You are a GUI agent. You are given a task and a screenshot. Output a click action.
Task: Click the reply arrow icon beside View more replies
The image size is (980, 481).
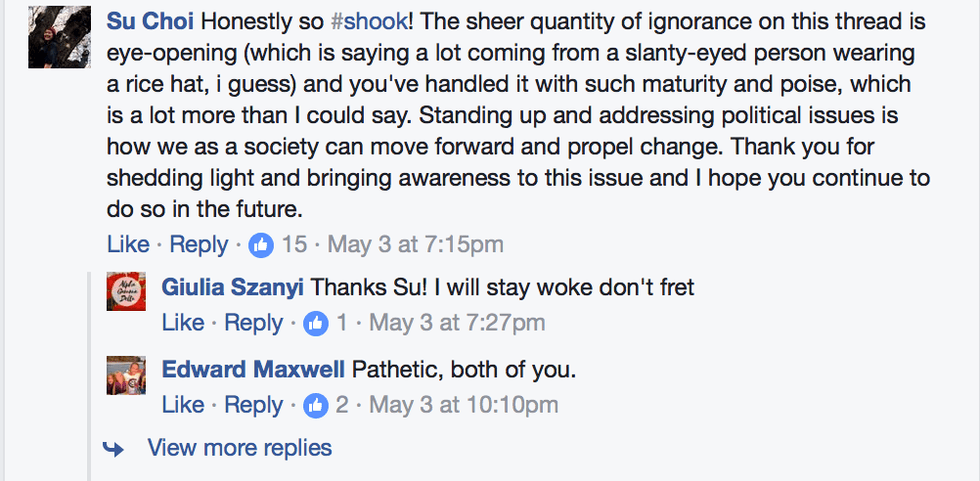pyautogui.click(x=115, y=448)
